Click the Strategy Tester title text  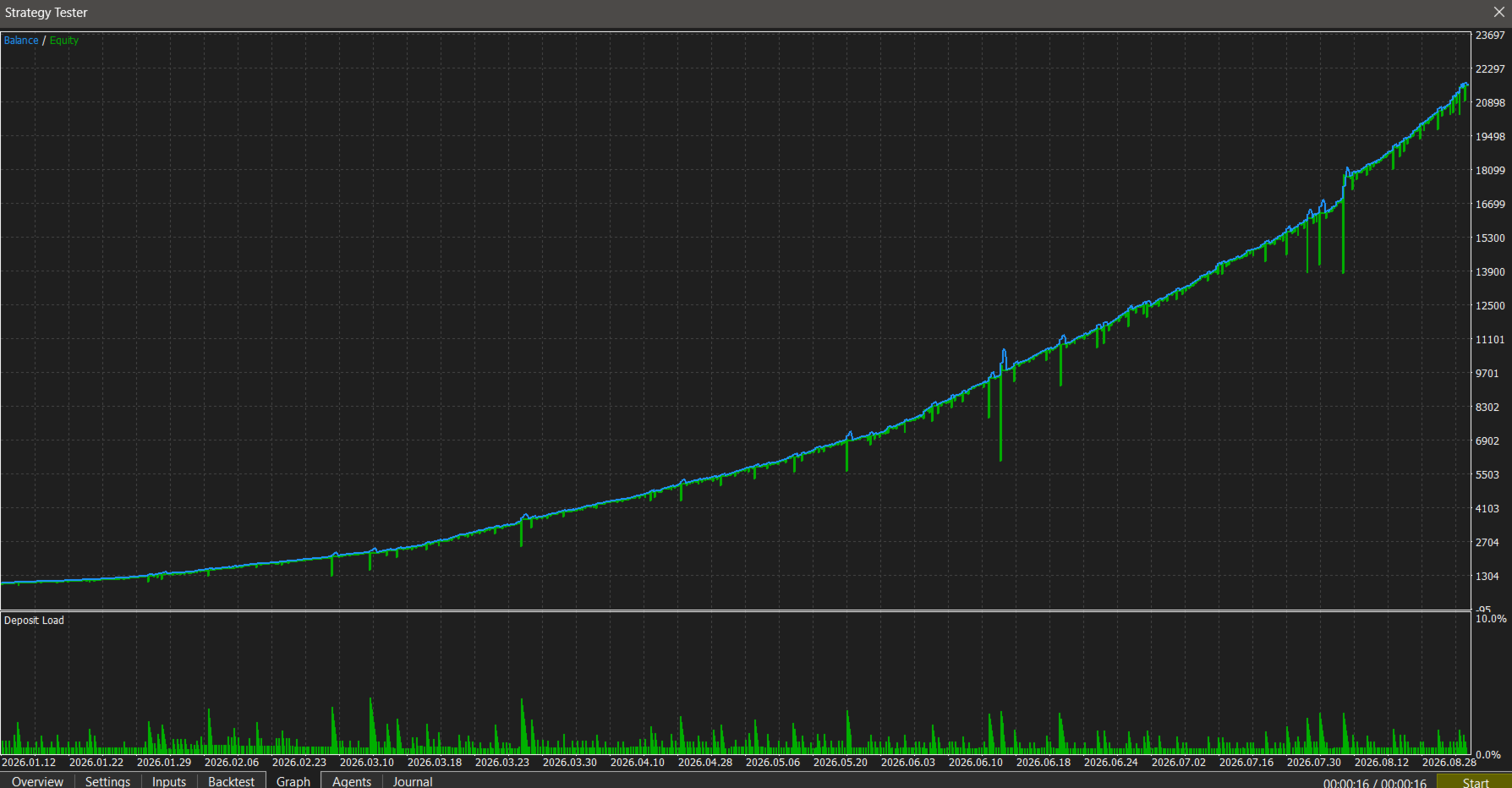click(x=47, y=13)
